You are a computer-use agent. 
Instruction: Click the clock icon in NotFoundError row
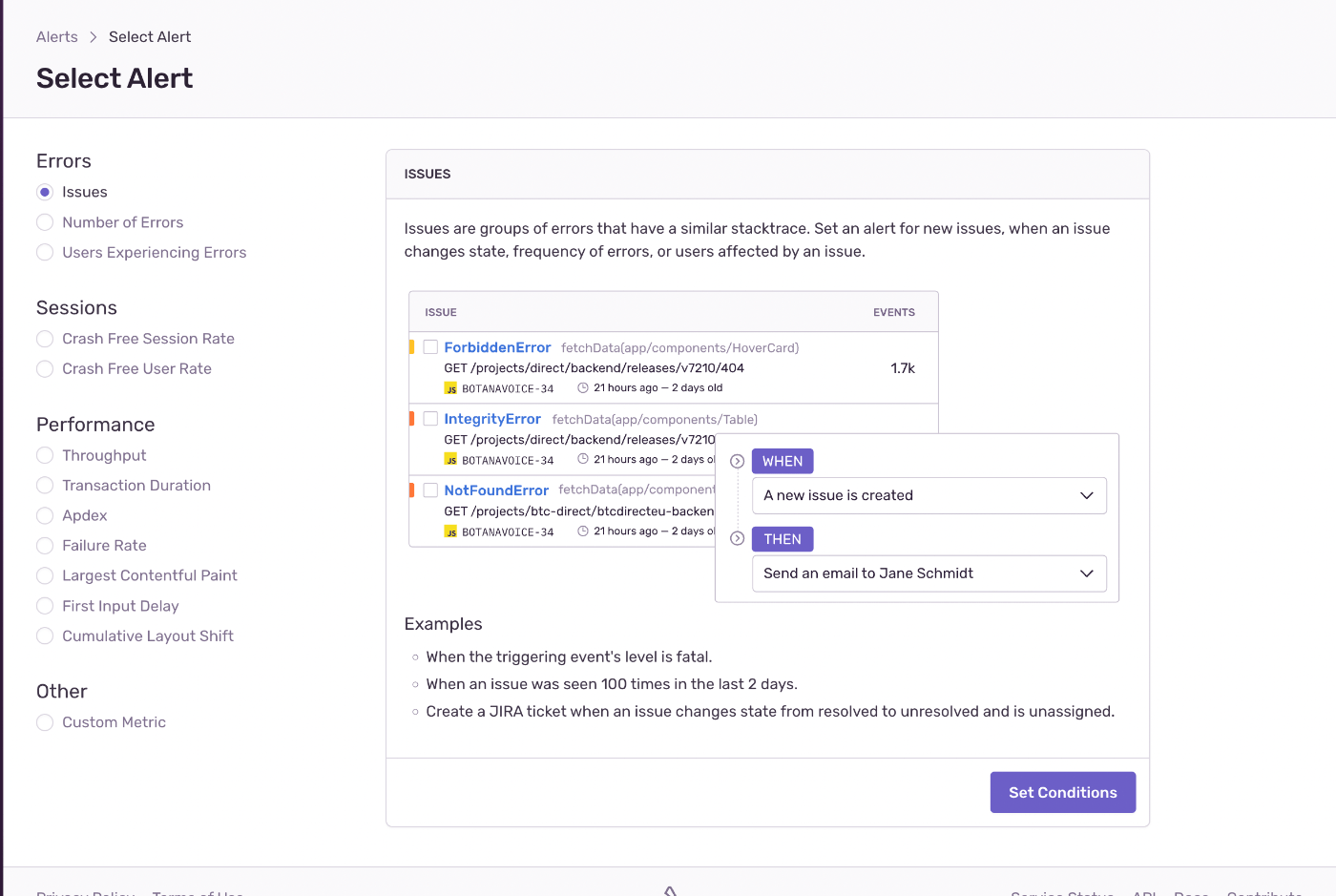tap(583, 531)
